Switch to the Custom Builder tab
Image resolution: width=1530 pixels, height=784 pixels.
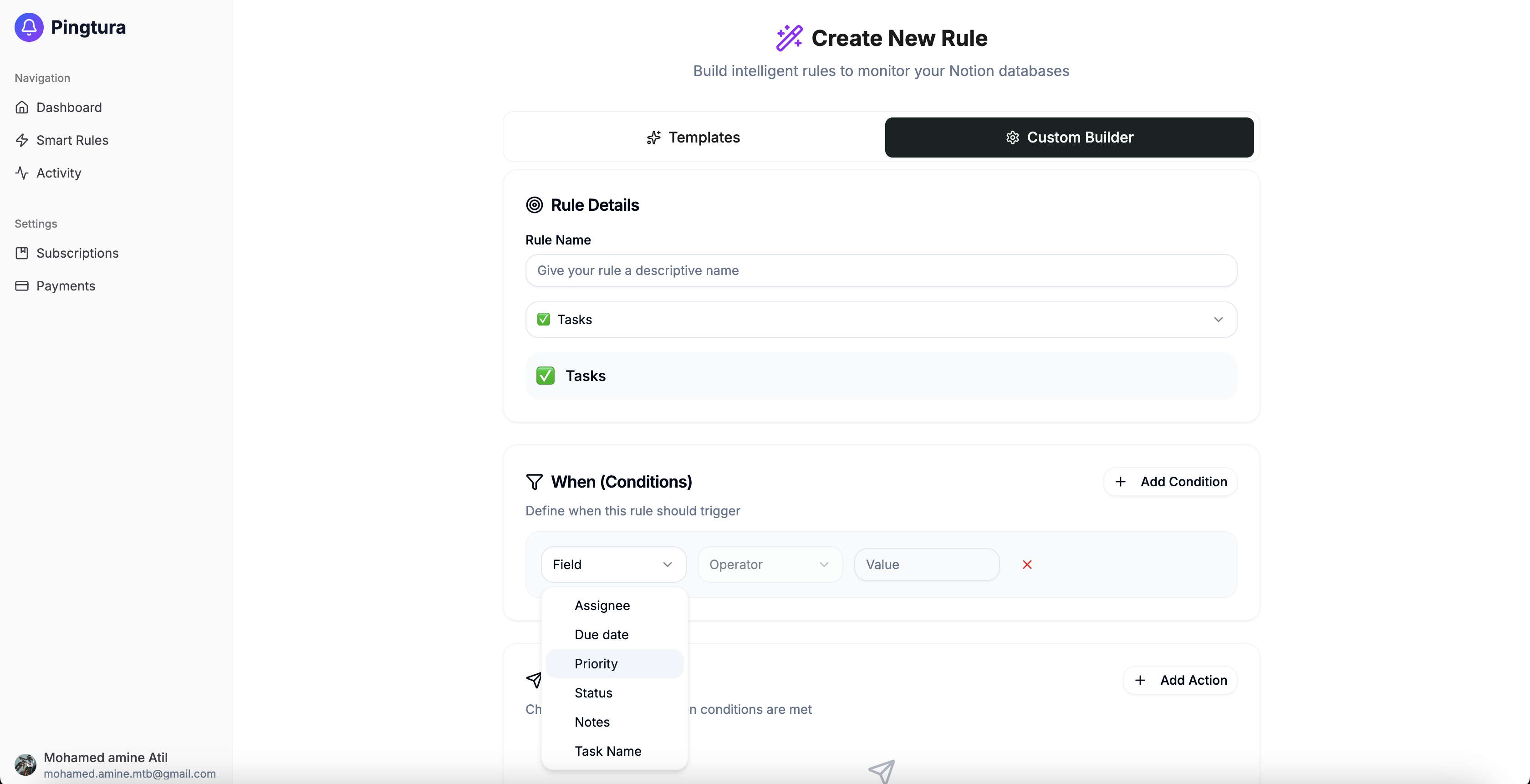1069,137
